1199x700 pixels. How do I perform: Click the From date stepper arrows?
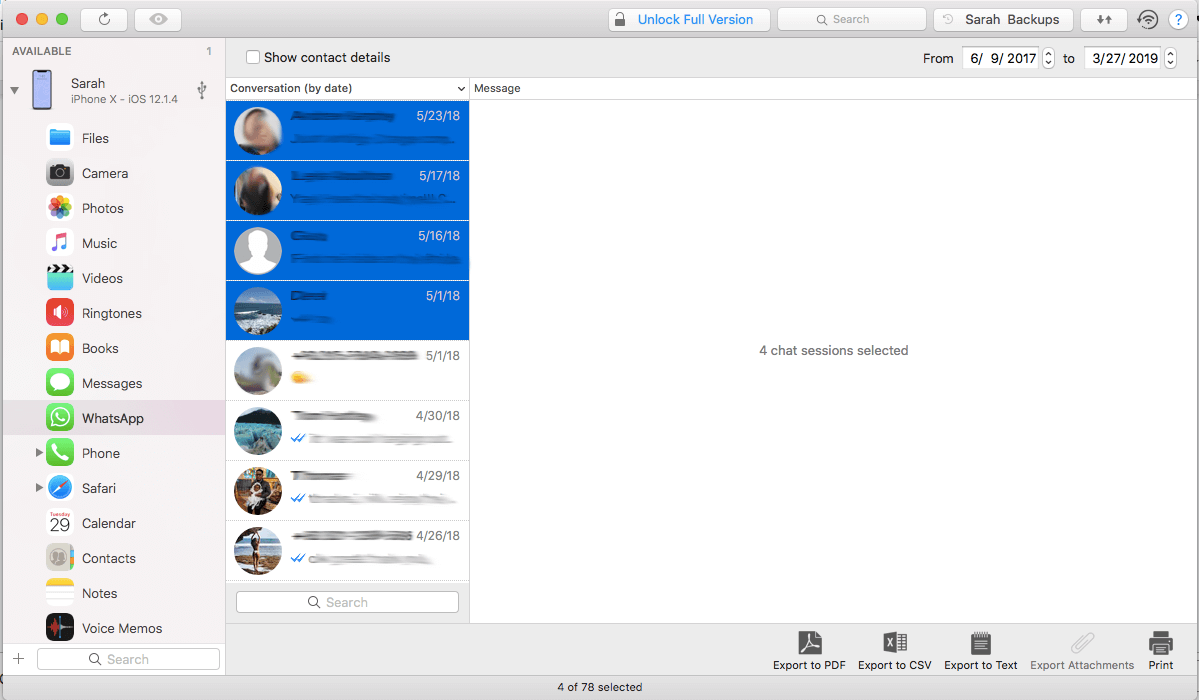coord(1048,58)
